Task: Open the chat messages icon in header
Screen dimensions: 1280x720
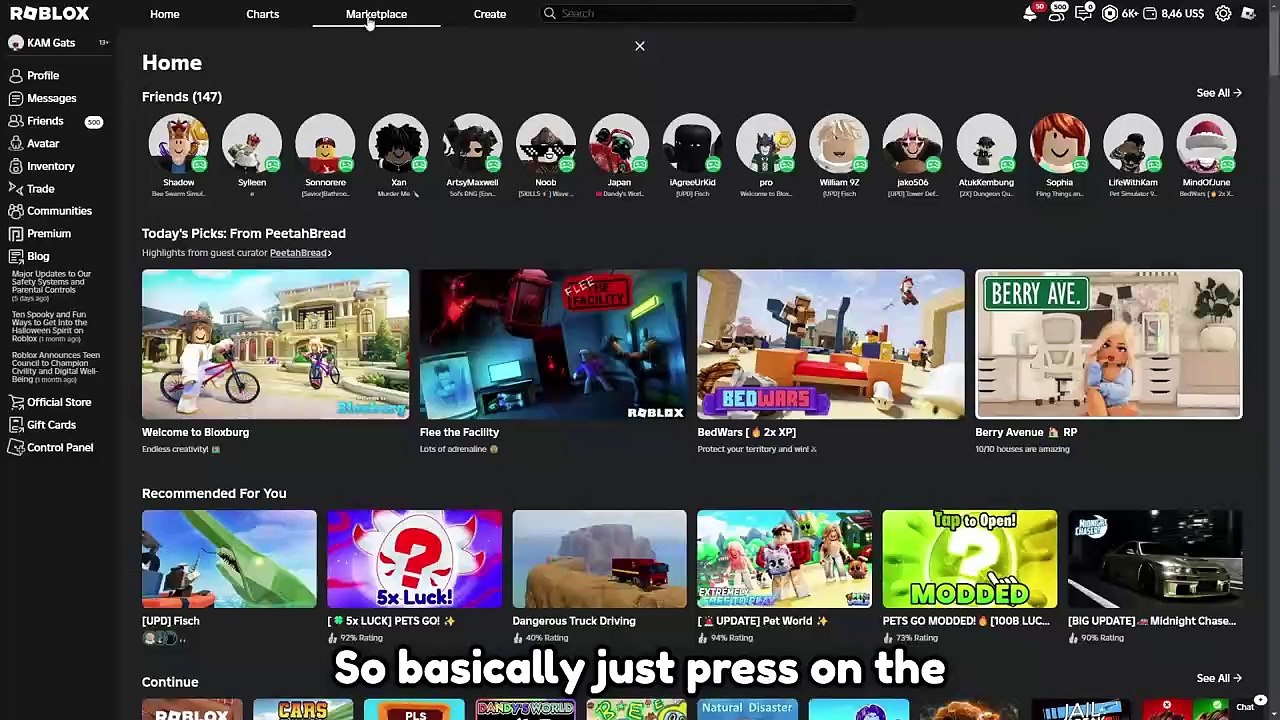Action: click(1084, 13)
